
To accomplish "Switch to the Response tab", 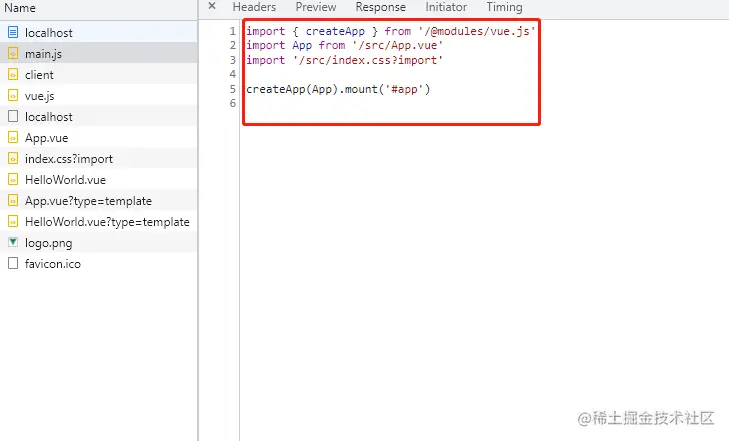I will (380, 7).
